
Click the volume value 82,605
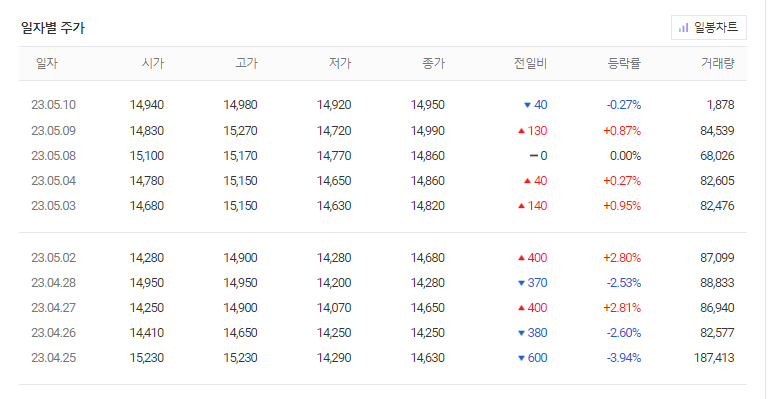(717, 181)
